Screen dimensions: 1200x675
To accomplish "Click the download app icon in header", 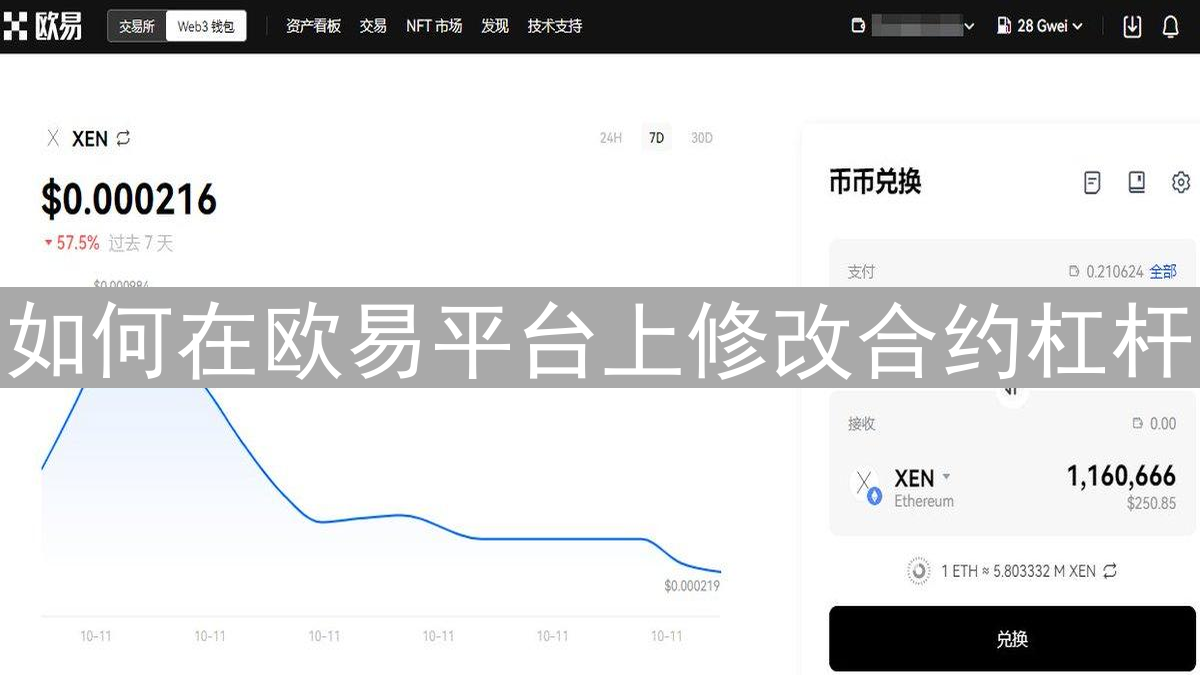I will 1132,27.
